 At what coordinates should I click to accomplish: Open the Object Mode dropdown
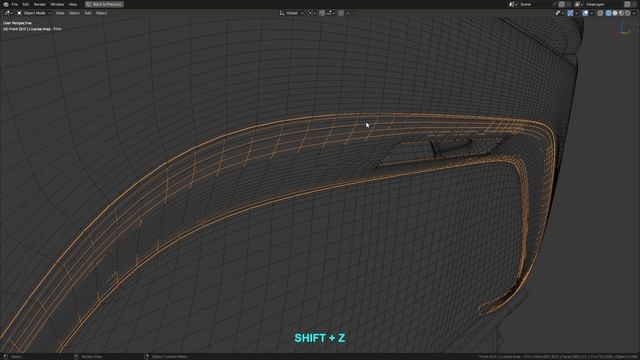[34, 13]
